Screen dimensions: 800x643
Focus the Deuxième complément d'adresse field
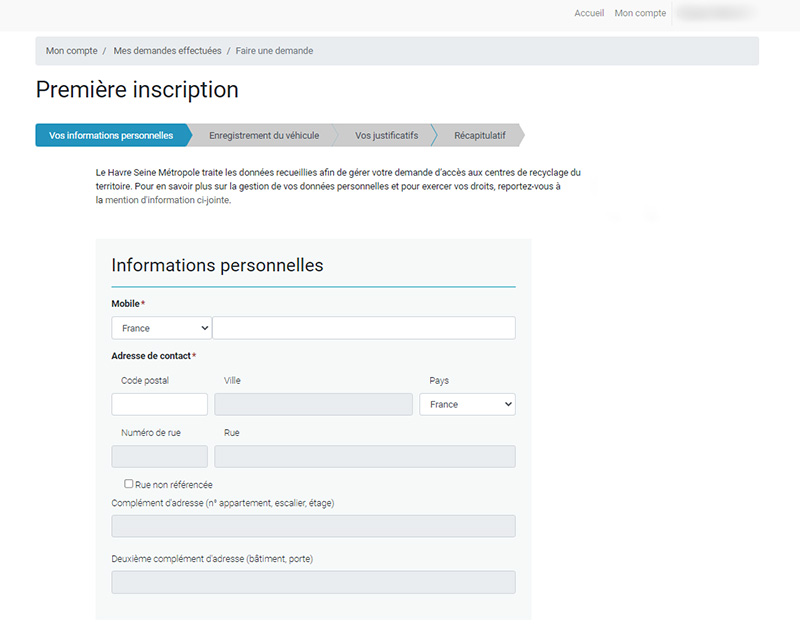coord(313,582)
